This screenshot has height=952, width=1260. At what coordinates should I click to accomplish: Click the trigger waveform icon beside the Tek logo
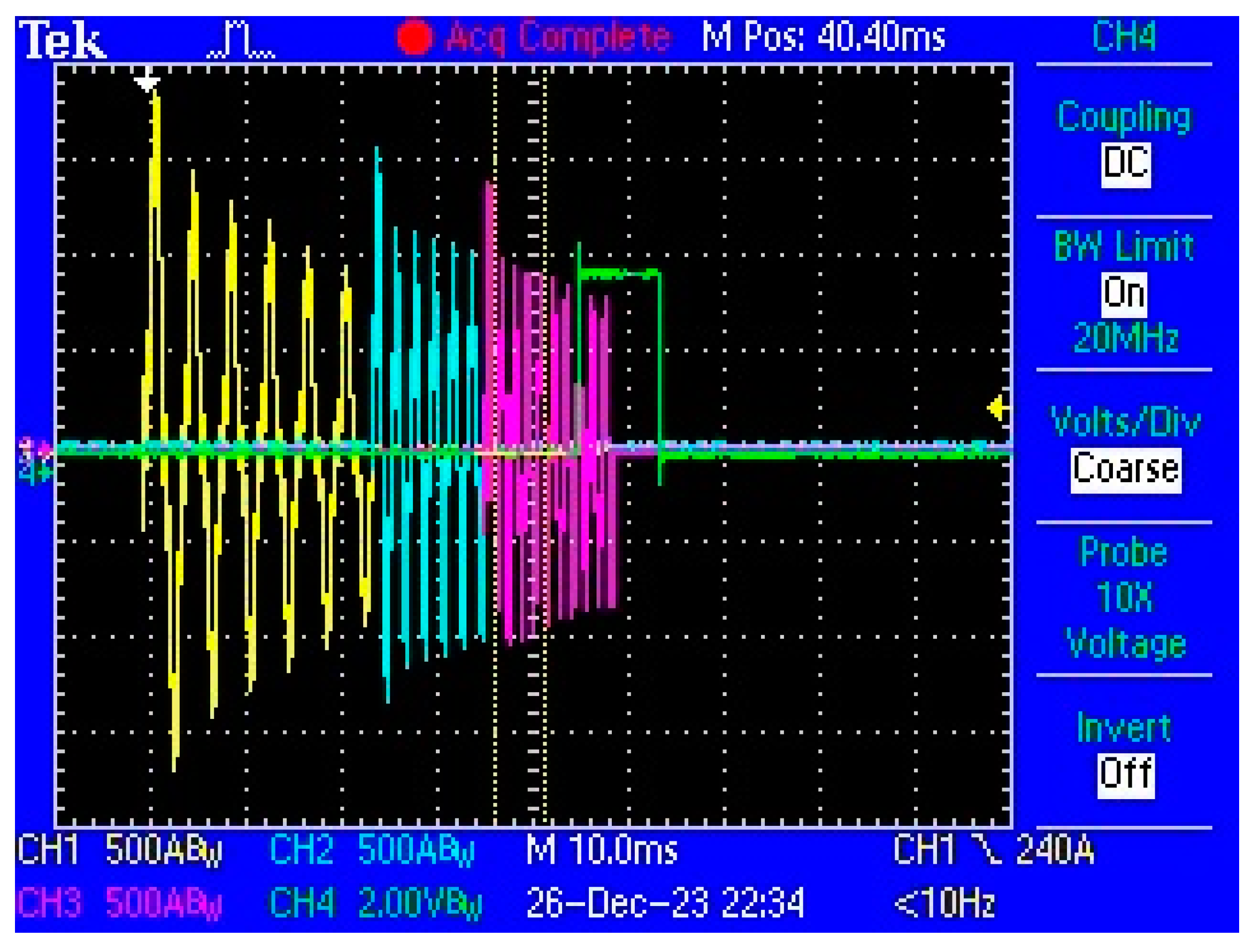pyautogui.click(x=241, y=40)
